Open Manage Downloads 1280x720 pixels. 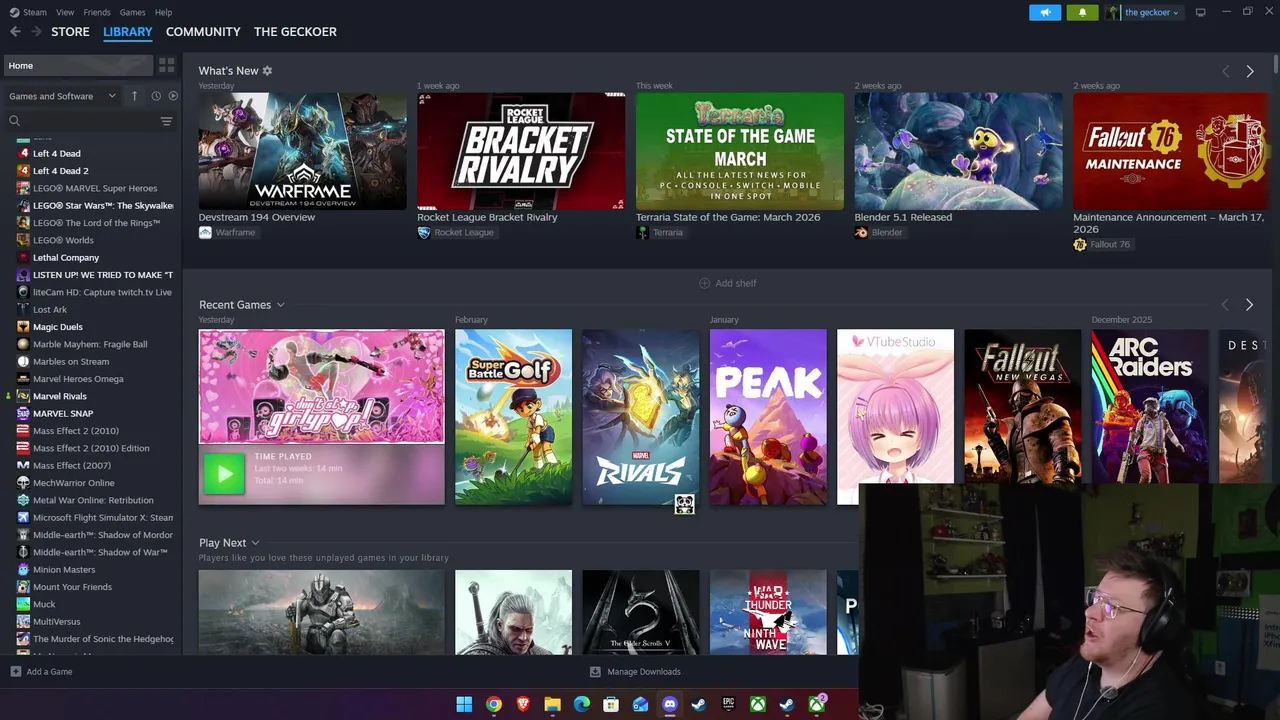click(x=635, y=672)
